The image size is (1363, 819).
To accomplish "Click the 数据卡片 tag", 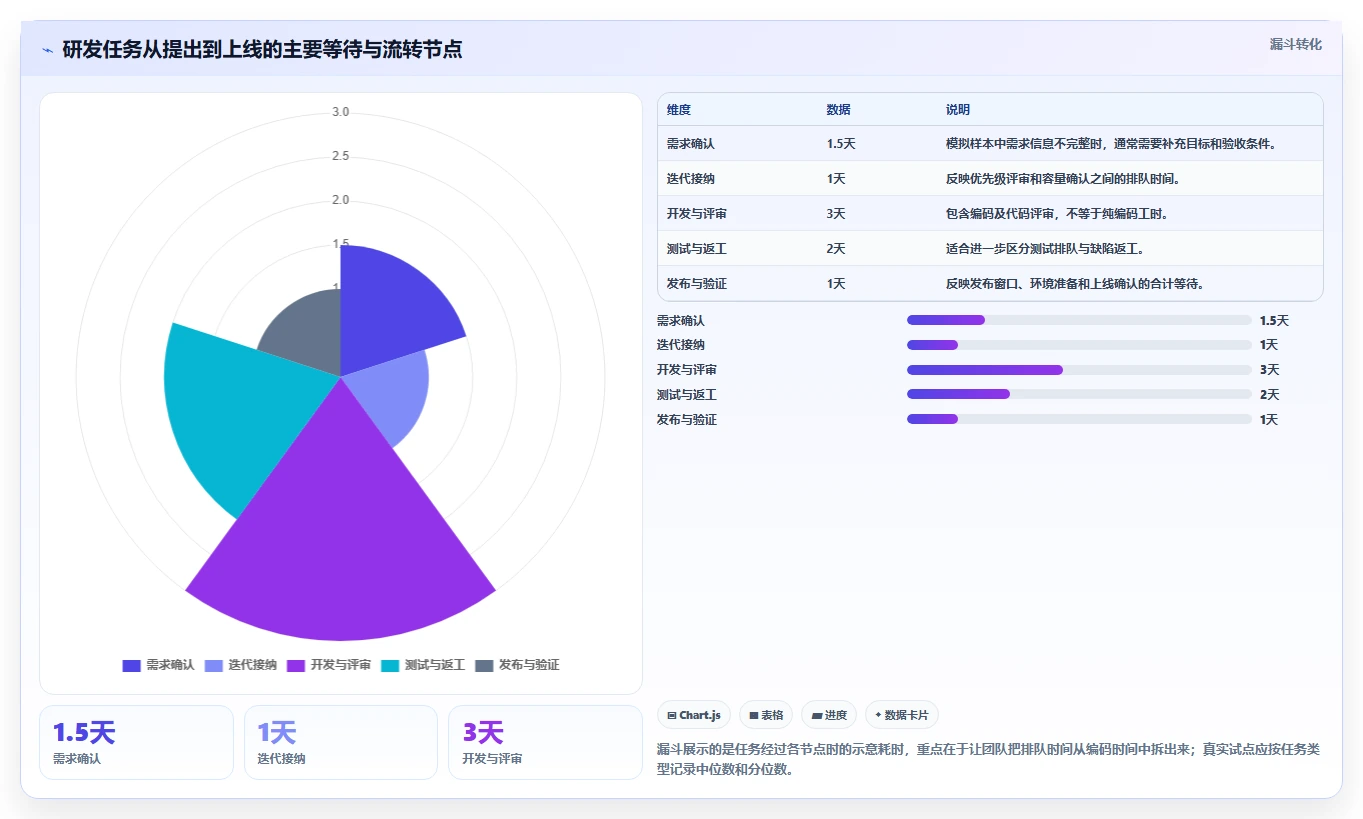I will coord(902,715).
